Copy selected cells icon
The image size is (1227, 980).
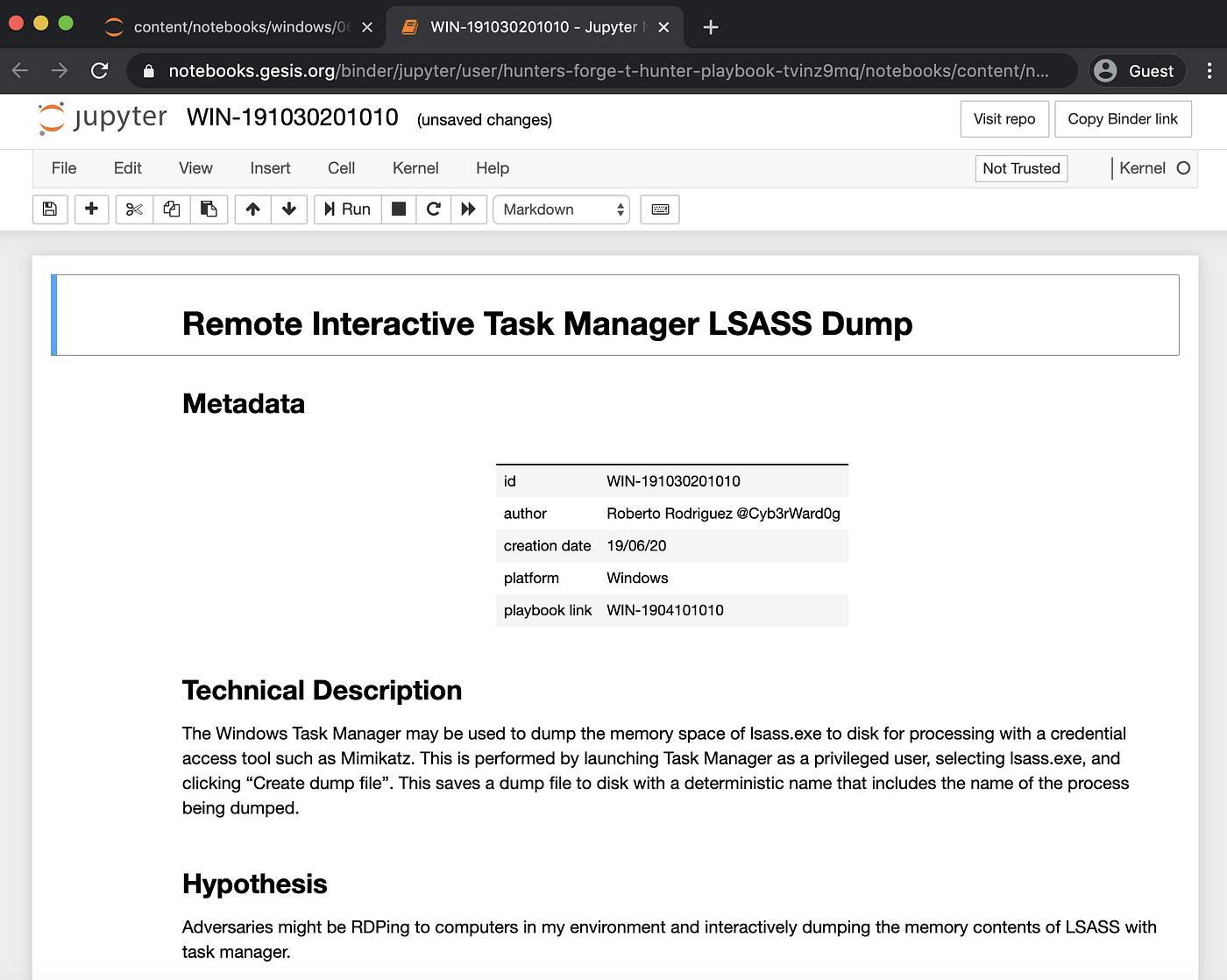click(172, 209)
